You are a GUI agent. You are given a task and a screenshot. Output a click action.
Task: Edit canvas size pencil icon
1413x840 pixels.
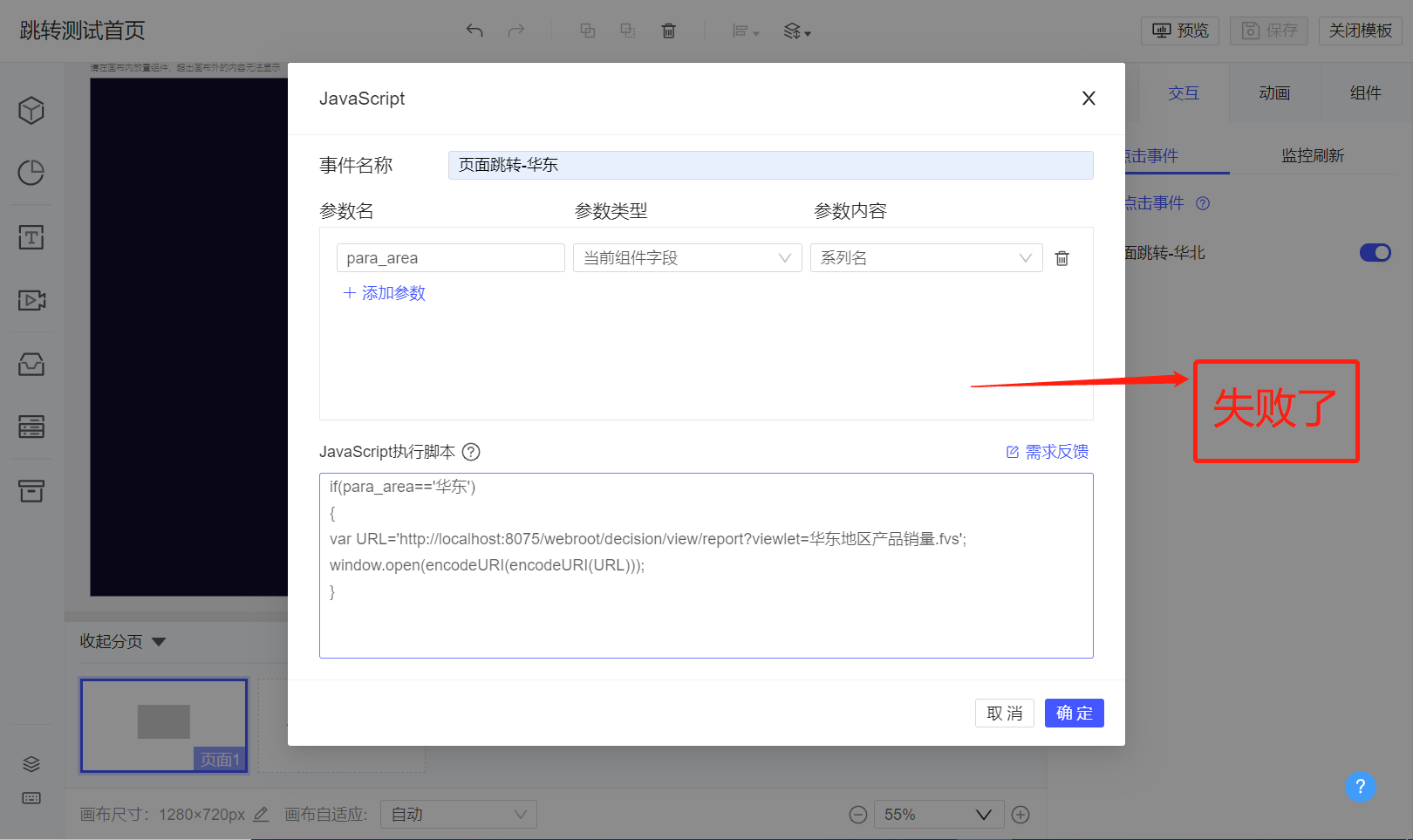coord(261,815)
